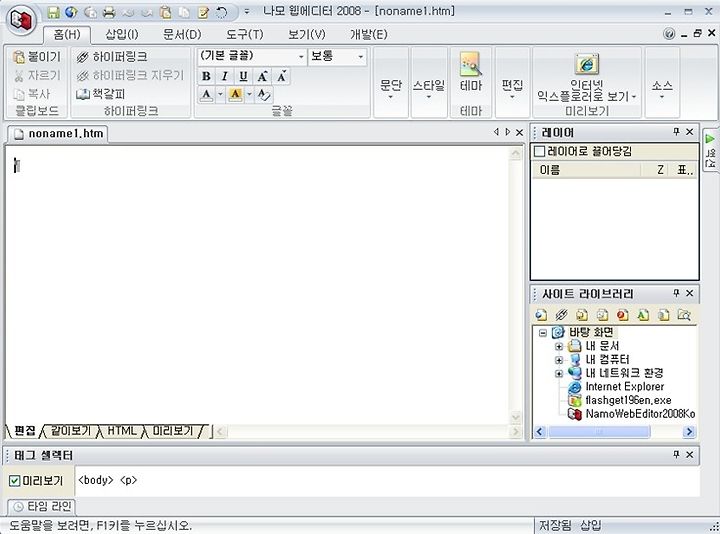
Task: Increase font size with the A up icon
Action: click(x=263, y=76)
